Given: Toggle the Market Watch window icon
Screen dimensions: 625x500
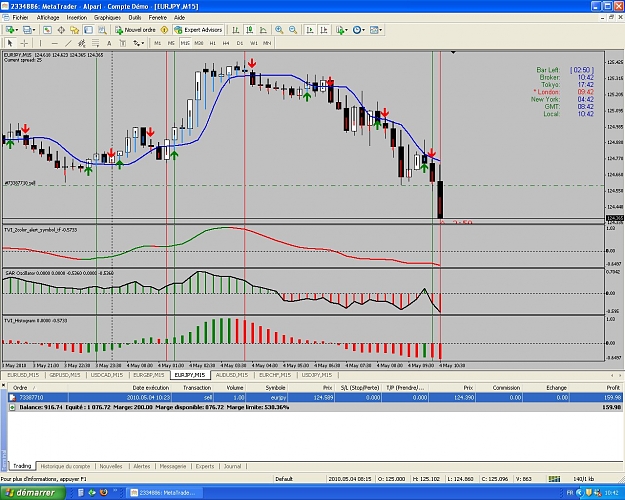Looking at the screenshot, I should (47, 30).
